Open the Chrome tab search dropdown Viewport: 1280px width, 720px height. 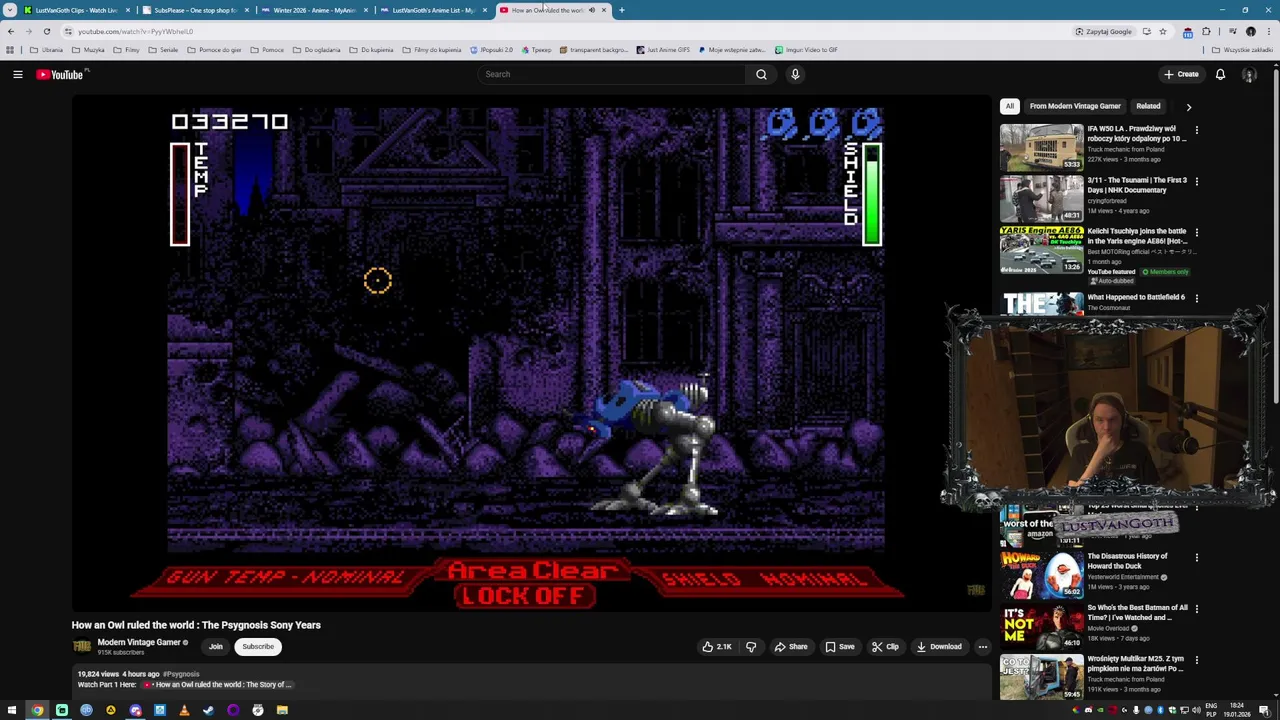(x=10, y=10)
